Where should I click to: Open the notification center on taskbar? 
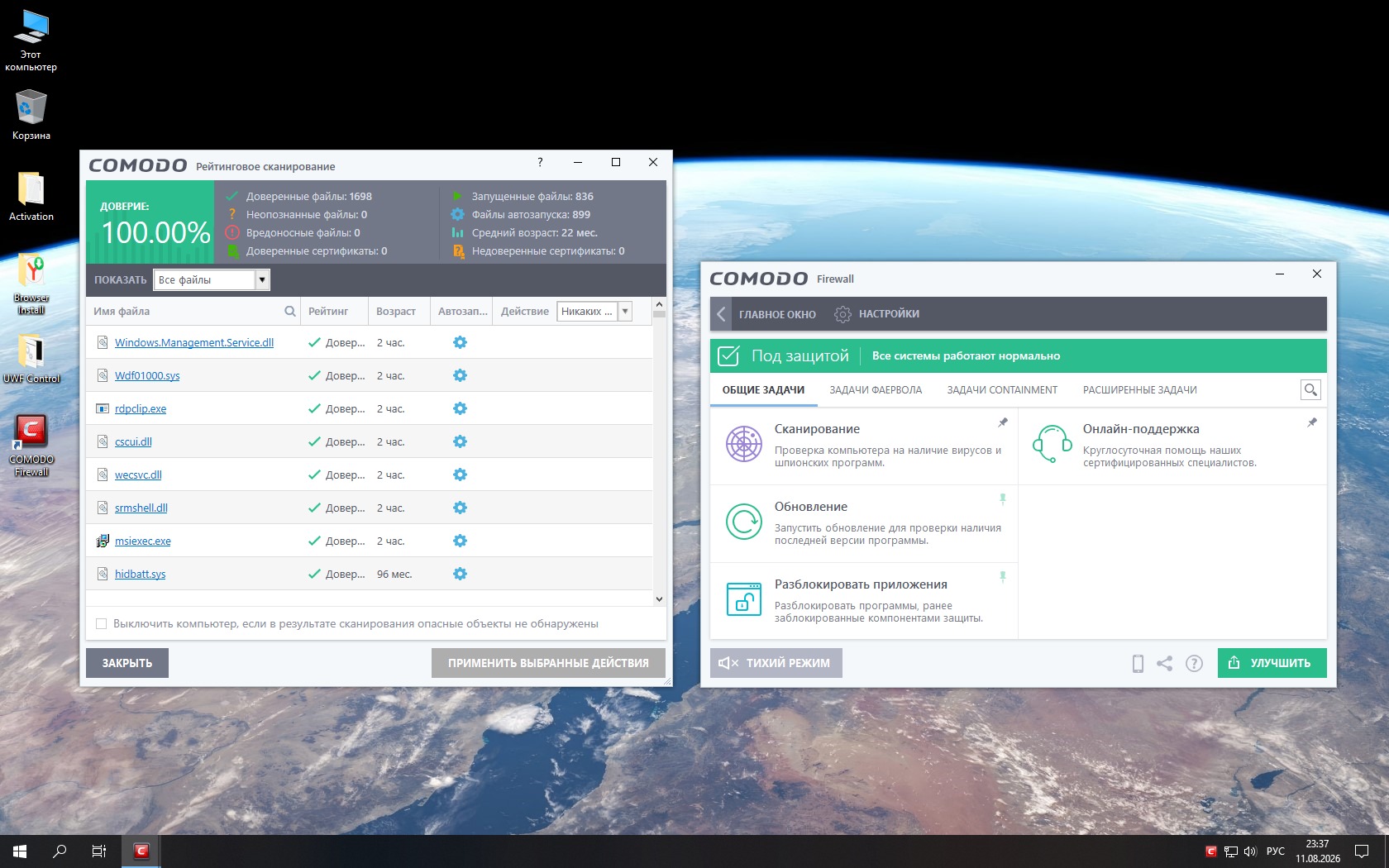pos(1362,851)
